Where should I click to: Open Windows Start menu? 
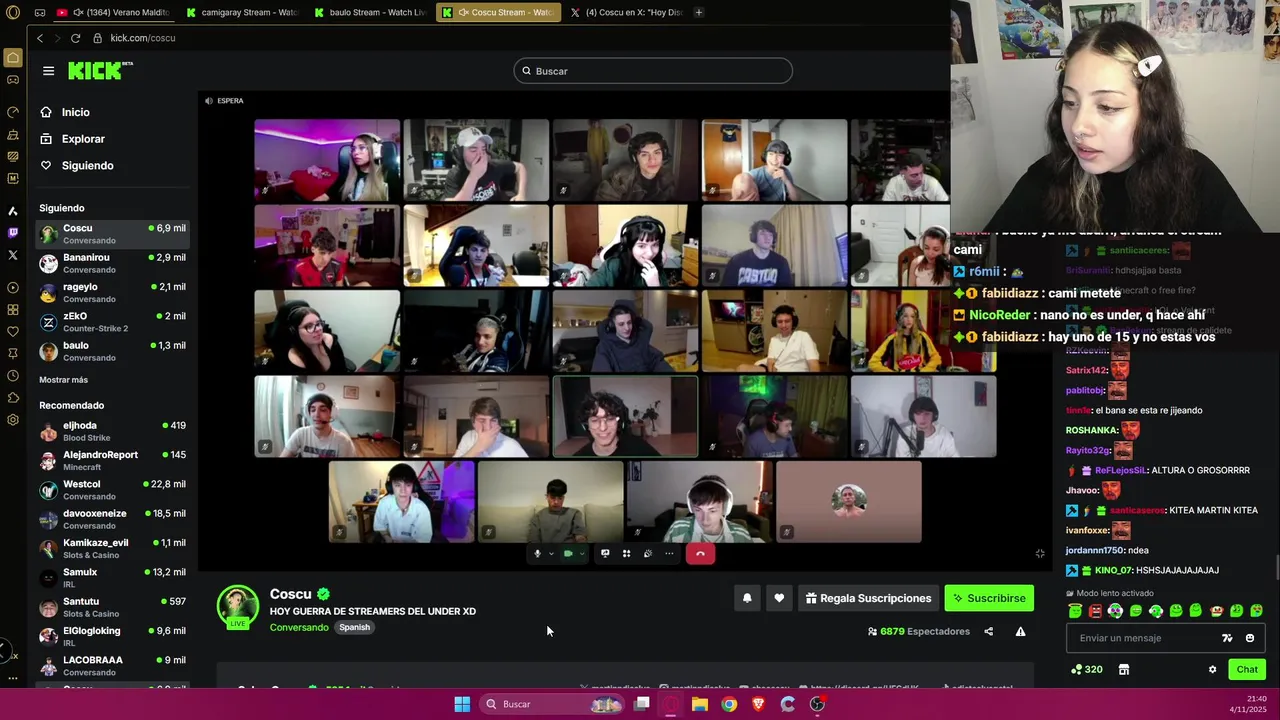[462, 704]
